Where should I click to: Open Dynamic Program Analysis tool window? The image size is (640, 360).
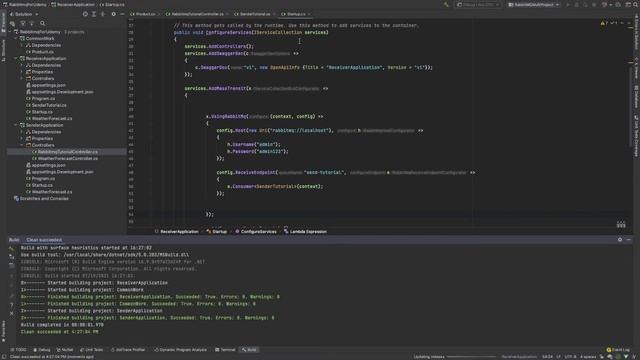181,350
